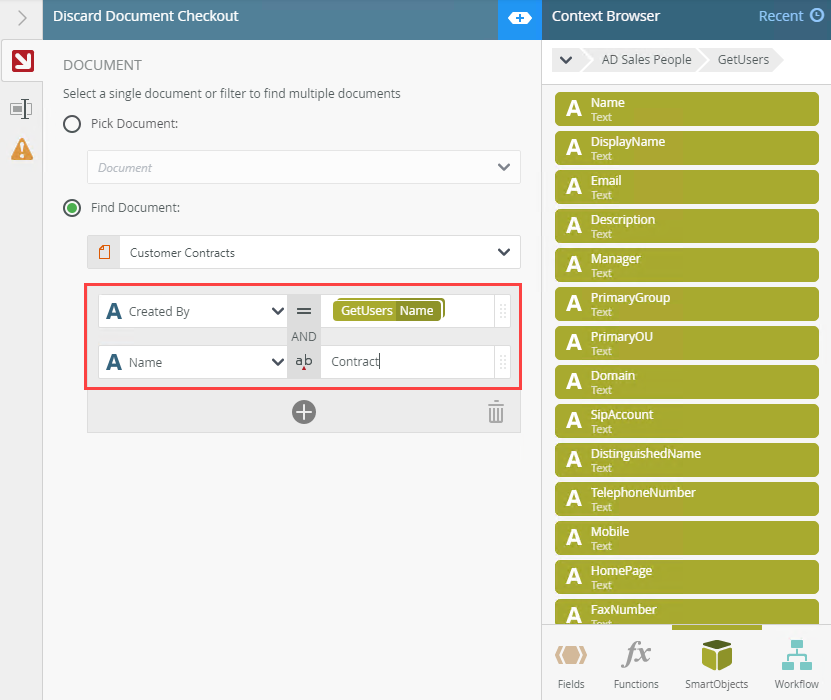Select the Pick Document radio button

(x=72, y=124)
